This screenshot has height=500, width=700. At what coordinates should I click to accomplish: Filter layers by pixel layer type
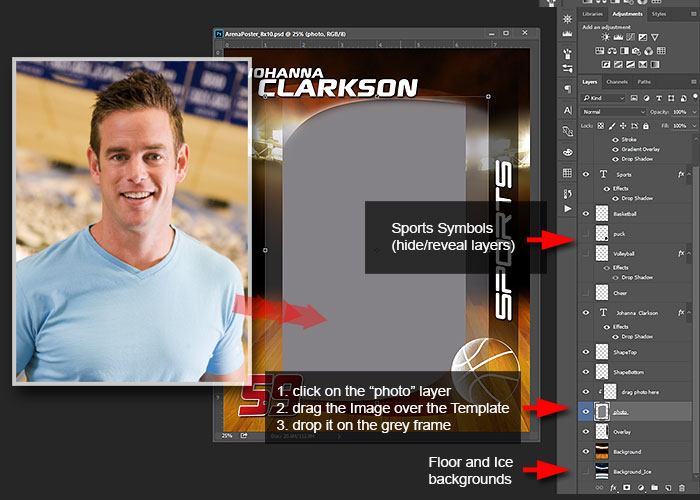tap(634, 98)
